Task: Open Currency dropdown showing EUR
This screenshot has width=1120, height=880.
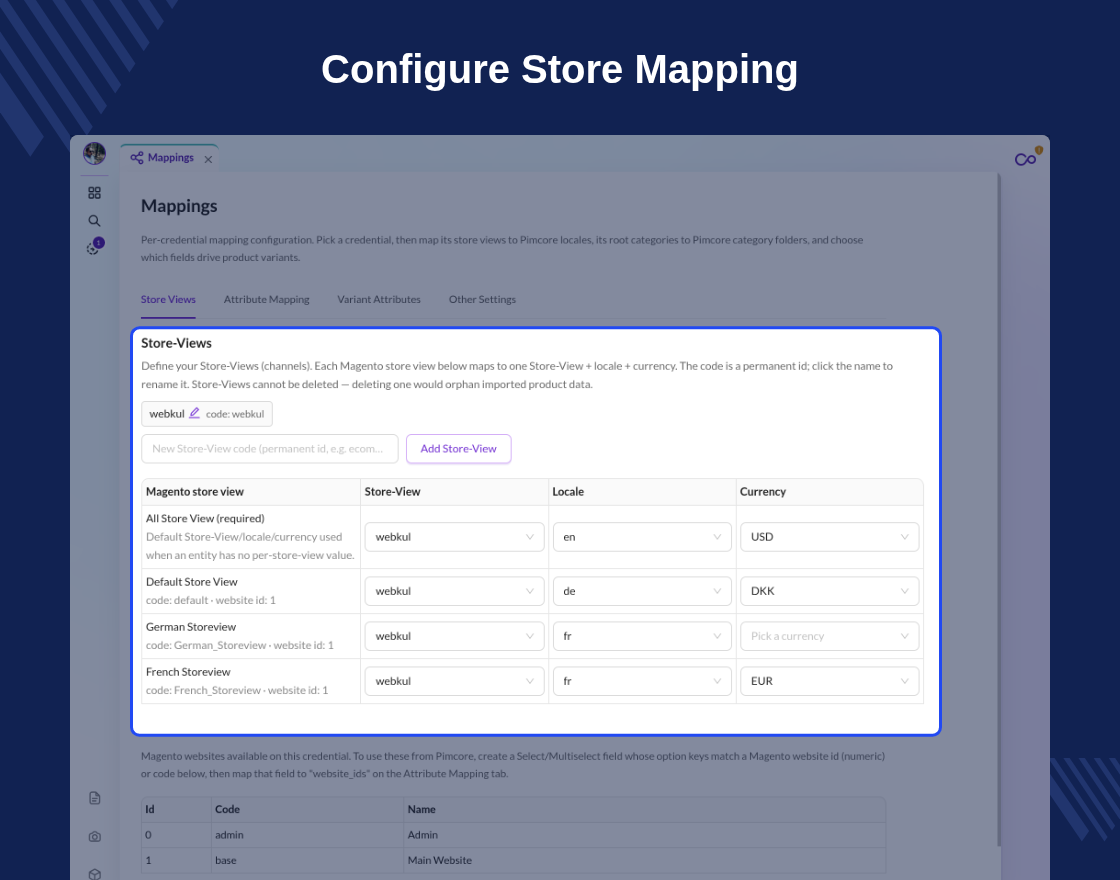Action: click(829, 681)
